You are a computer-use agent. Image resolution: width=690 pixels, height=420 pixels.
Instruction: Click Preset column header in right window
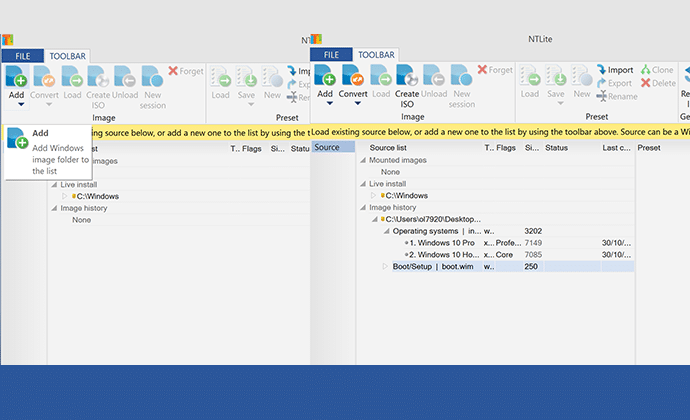click(649, 148)
